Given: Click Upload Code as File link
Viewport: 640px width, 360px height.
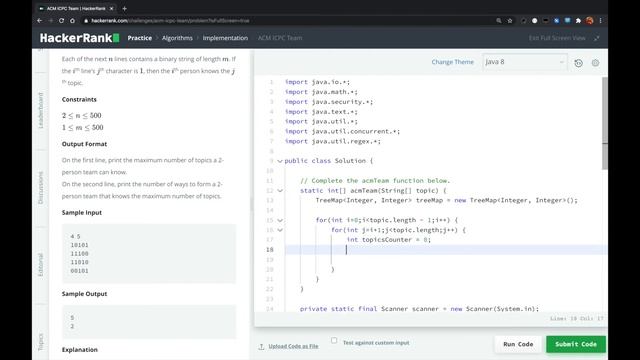Looking at the screenshot, I should 293,347.
